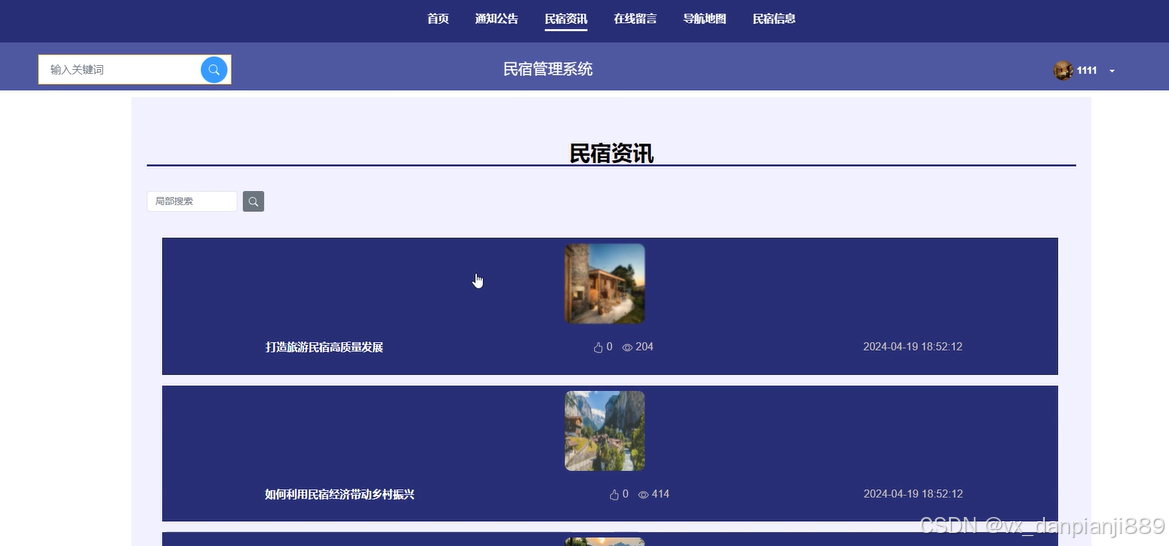The height and width of the screenshot is (546, 1169).
Task: Click view count 414
Action: 661,494
